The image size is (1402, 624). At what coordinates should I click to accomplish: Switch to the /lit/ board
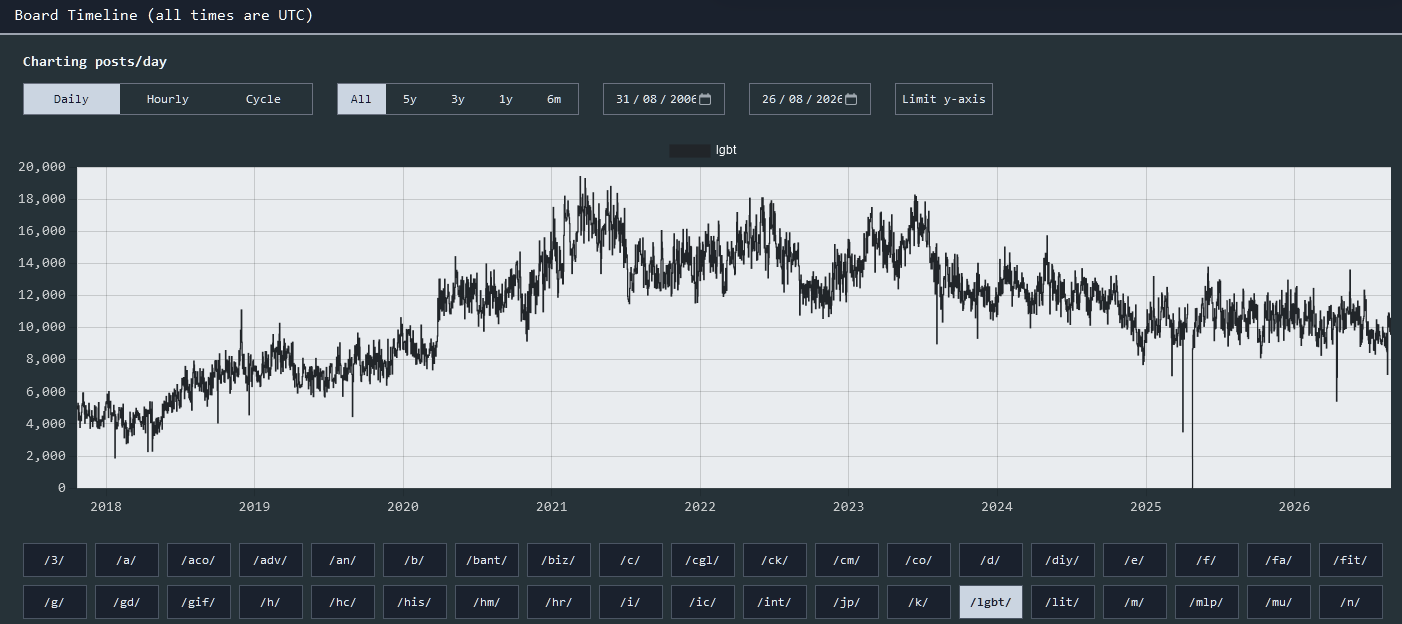point(1063,602)
